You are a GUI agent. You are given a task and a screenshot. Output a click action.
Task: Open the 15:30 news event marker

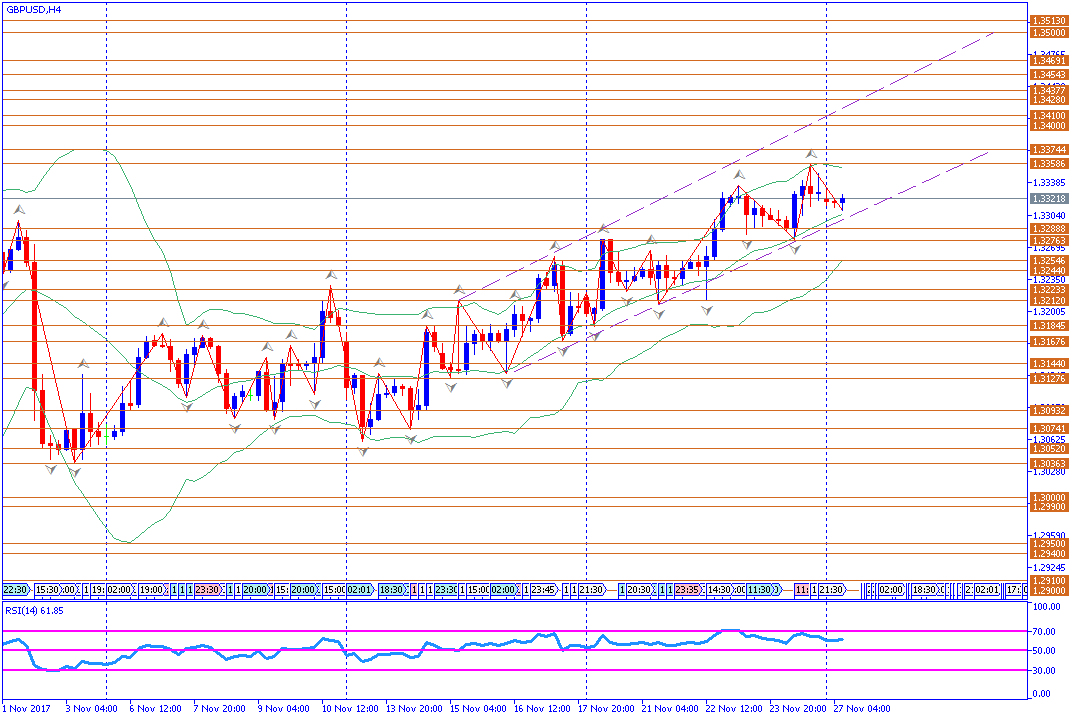coord(48,590)
